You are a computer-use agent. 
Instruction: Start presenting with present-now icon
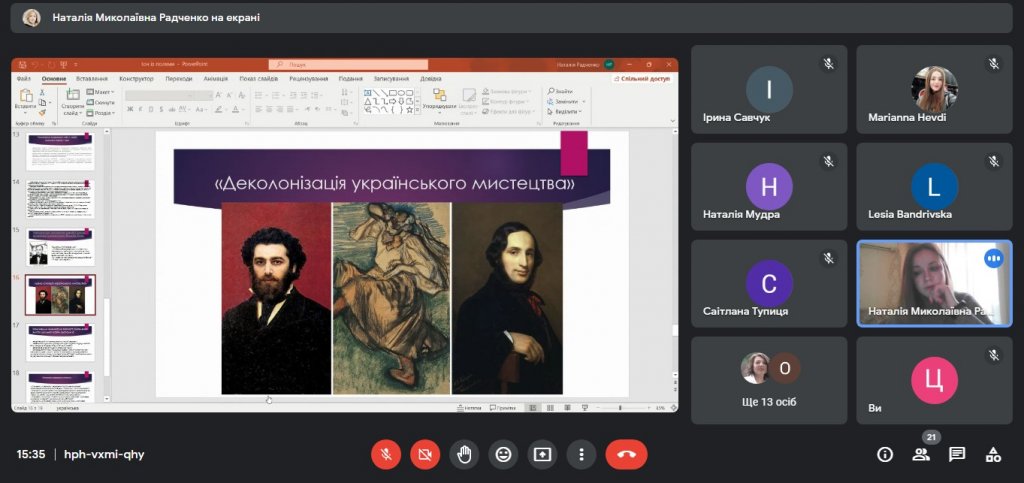[542, 454]
